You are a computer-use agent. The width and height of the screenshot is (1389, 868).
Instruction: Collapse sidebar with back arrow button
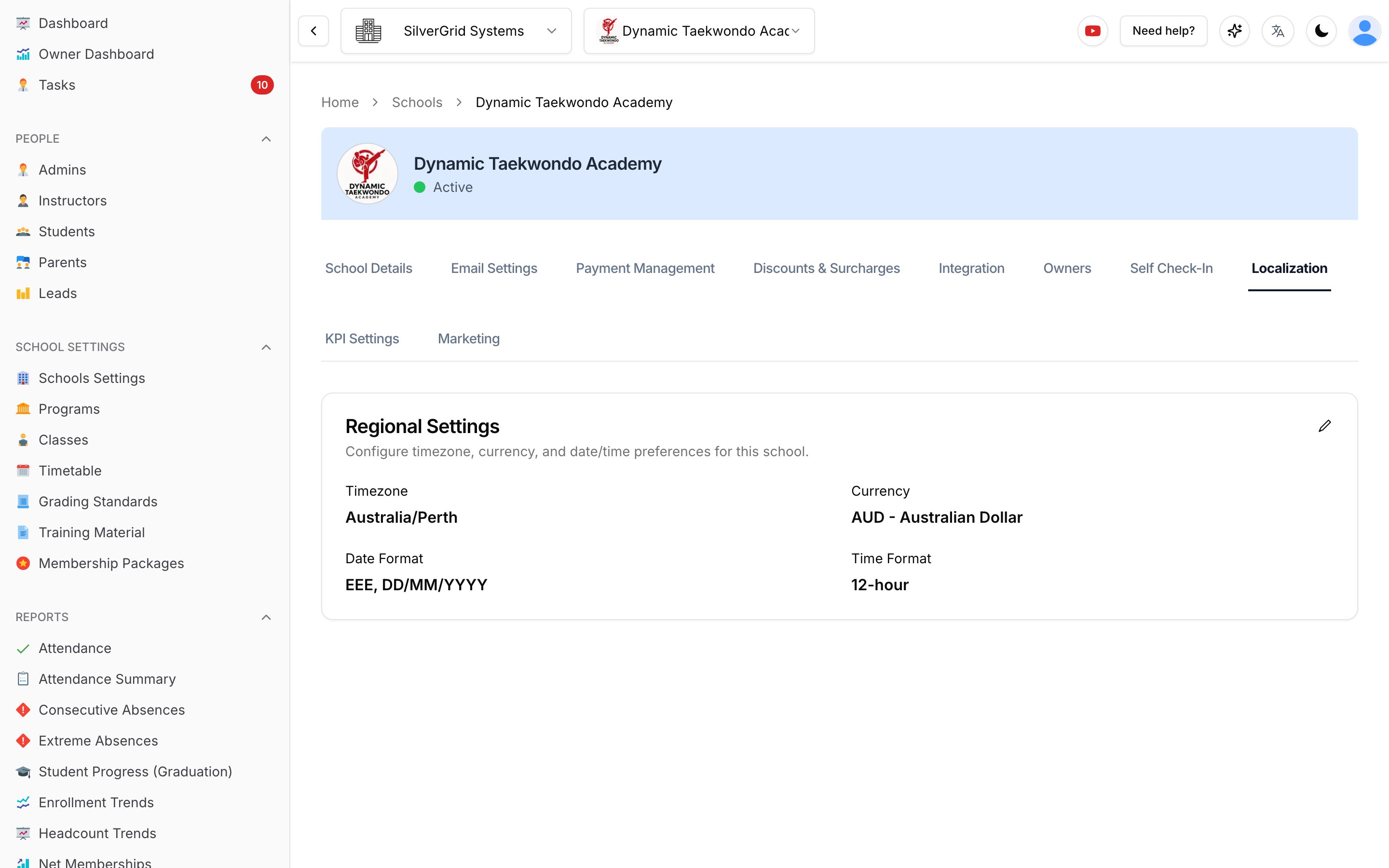[x=313, y=31]
